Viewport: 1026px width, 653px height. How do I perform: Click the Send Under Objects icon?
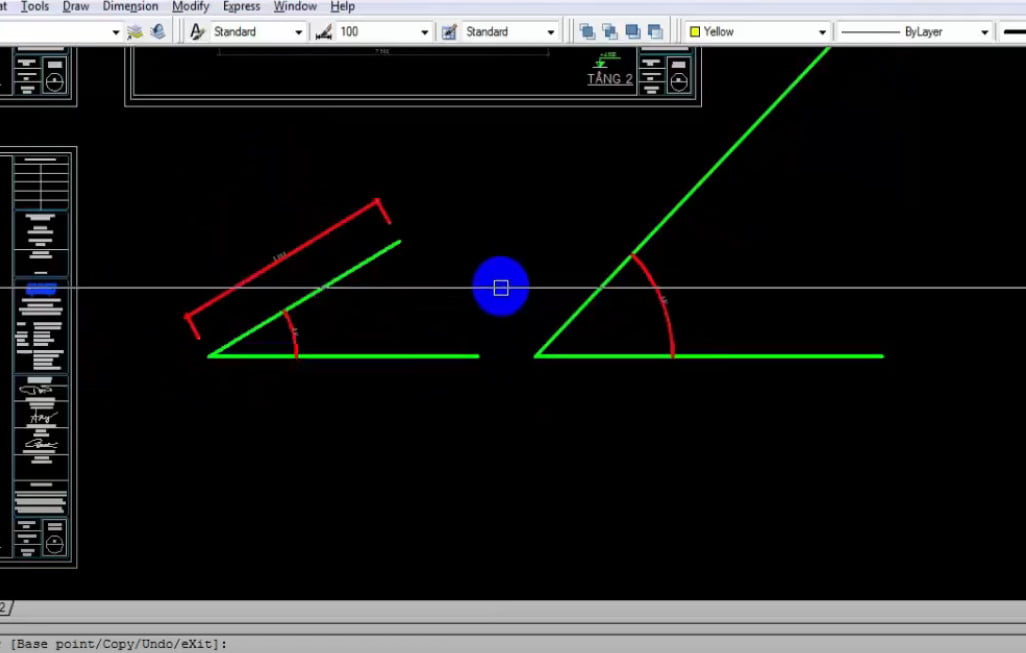coord(655,31)
